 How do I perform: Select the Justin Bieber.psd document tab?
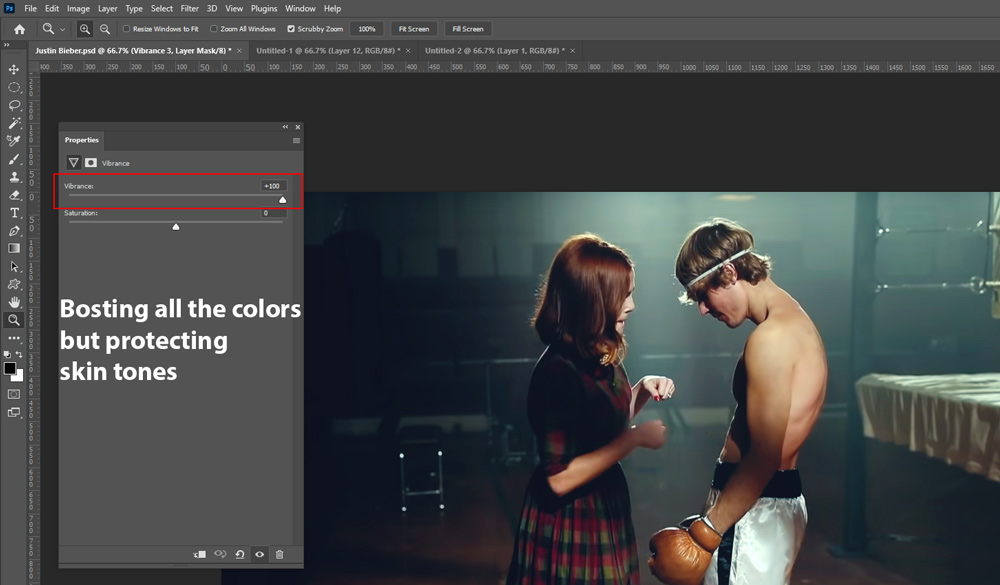point(133,50)
